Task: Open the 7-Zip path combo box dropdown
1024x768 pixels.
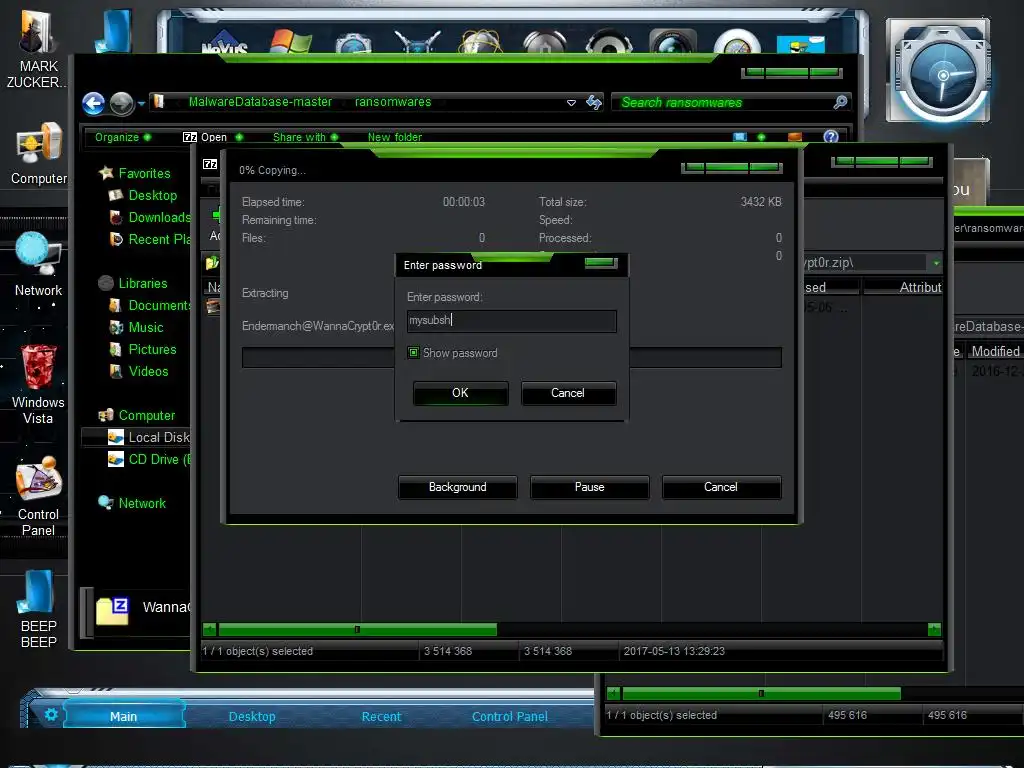Action: (x=936, y=263)
